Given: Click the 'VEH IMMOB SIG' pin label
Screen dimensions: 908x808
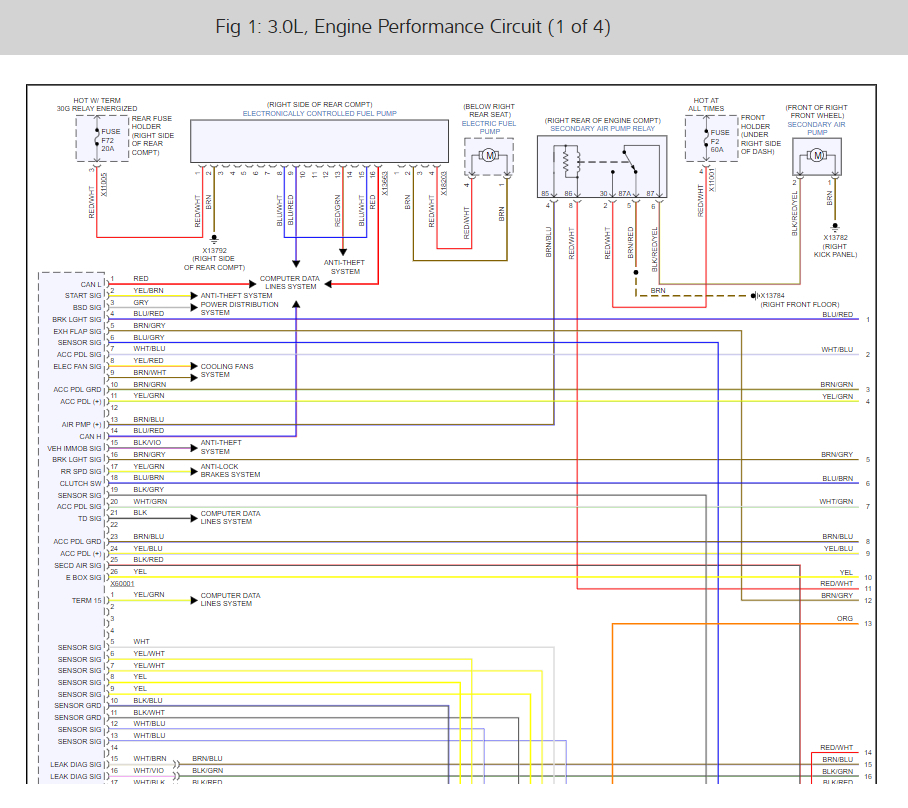Looking at the screenshot, I should 74,448.
